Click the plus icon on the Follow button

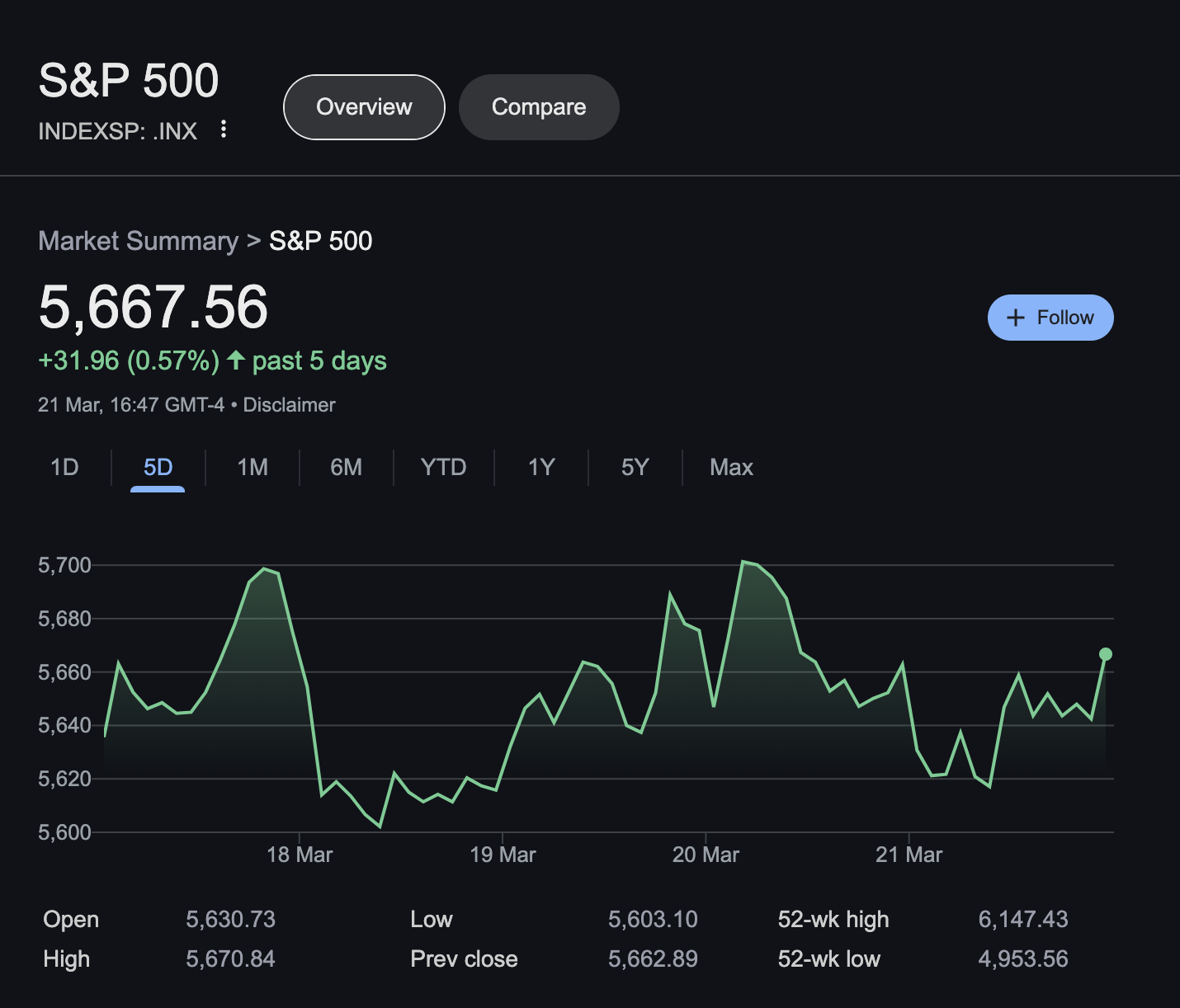coord(1015,318)
